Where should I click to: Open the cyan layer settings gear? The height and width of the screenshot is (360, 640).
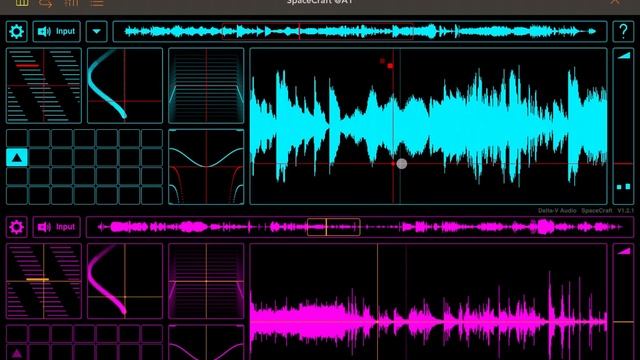click(x=17, y=31)
